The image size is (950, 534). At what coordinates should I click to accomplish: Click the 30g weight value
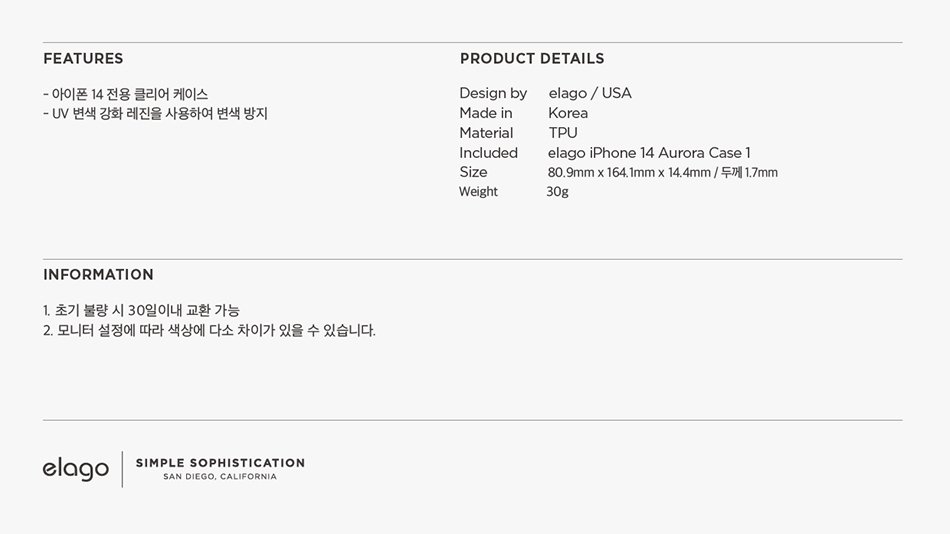(557, 192)
